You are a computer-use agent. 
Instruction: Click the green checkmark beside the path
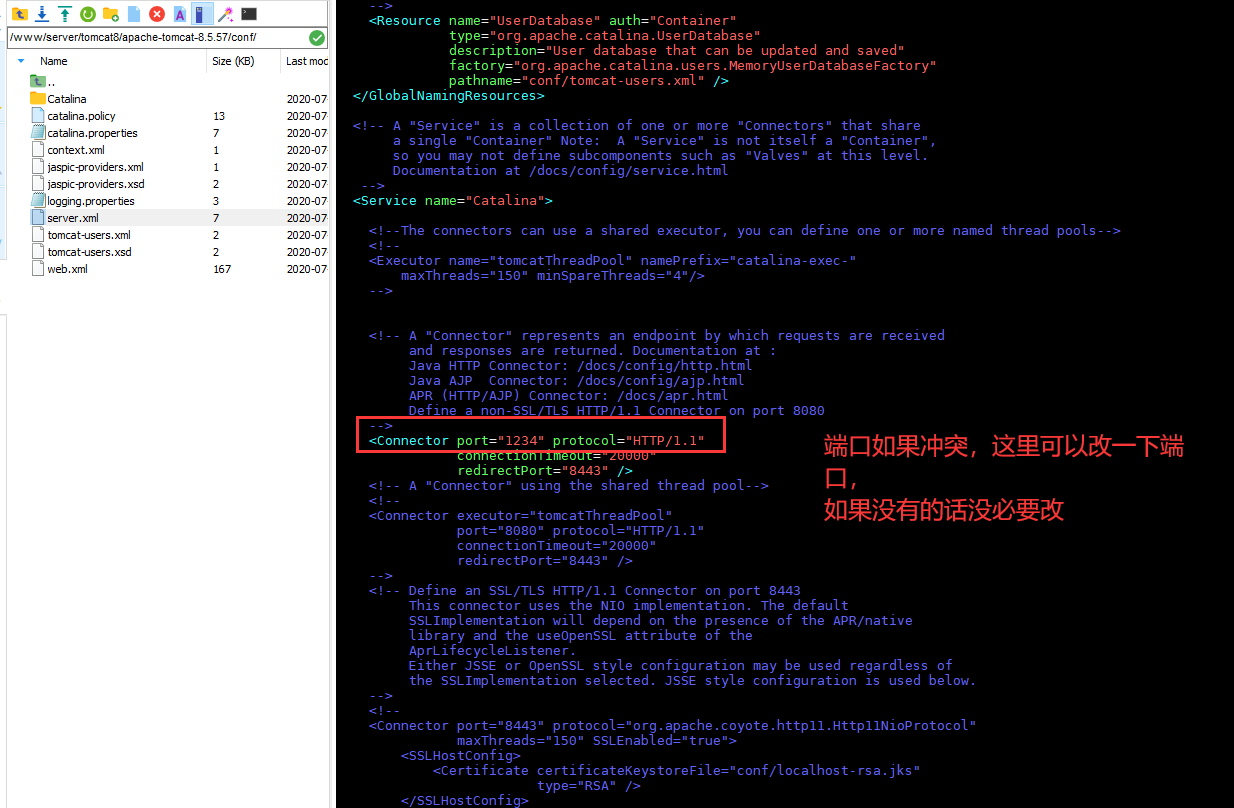click(317, 38)
